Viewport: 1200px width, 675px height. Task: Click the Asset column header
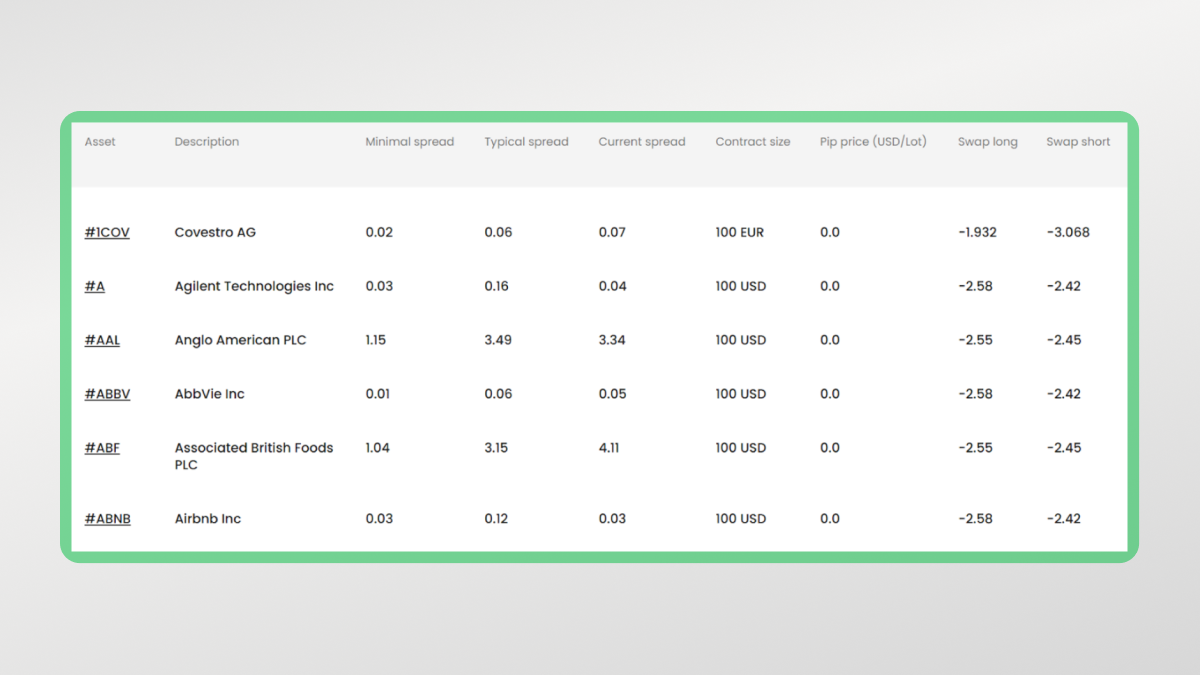pyautogui.click(x=100, y=142)
